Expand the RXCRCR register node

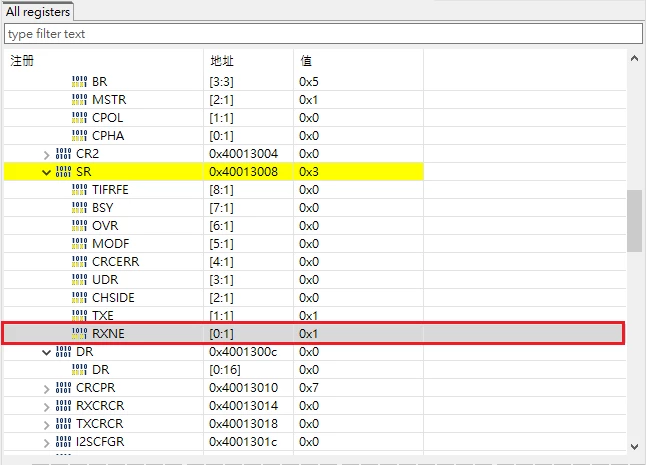(47, 407)
